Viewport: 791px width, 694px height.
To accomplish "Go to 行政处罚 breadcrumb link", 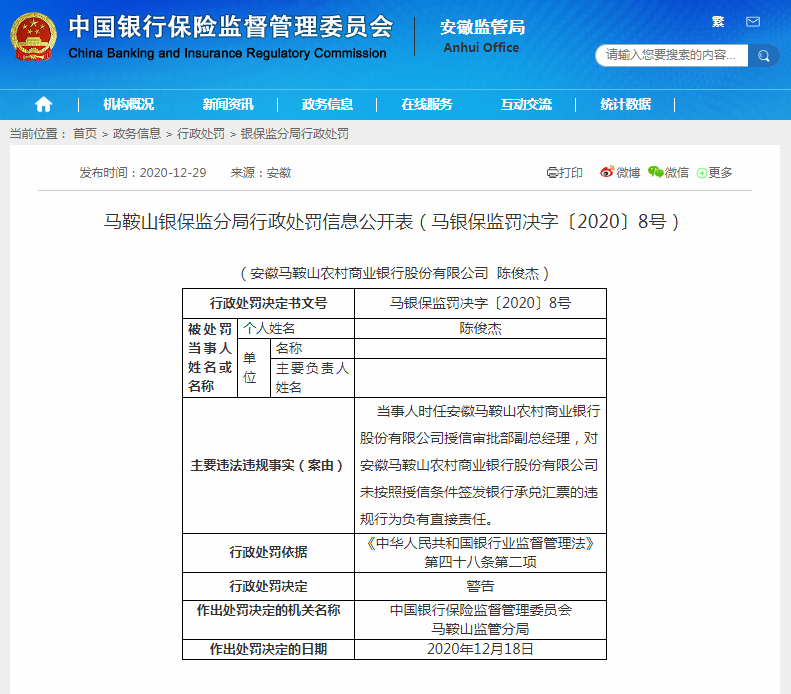I will click(x=201, y=134).
